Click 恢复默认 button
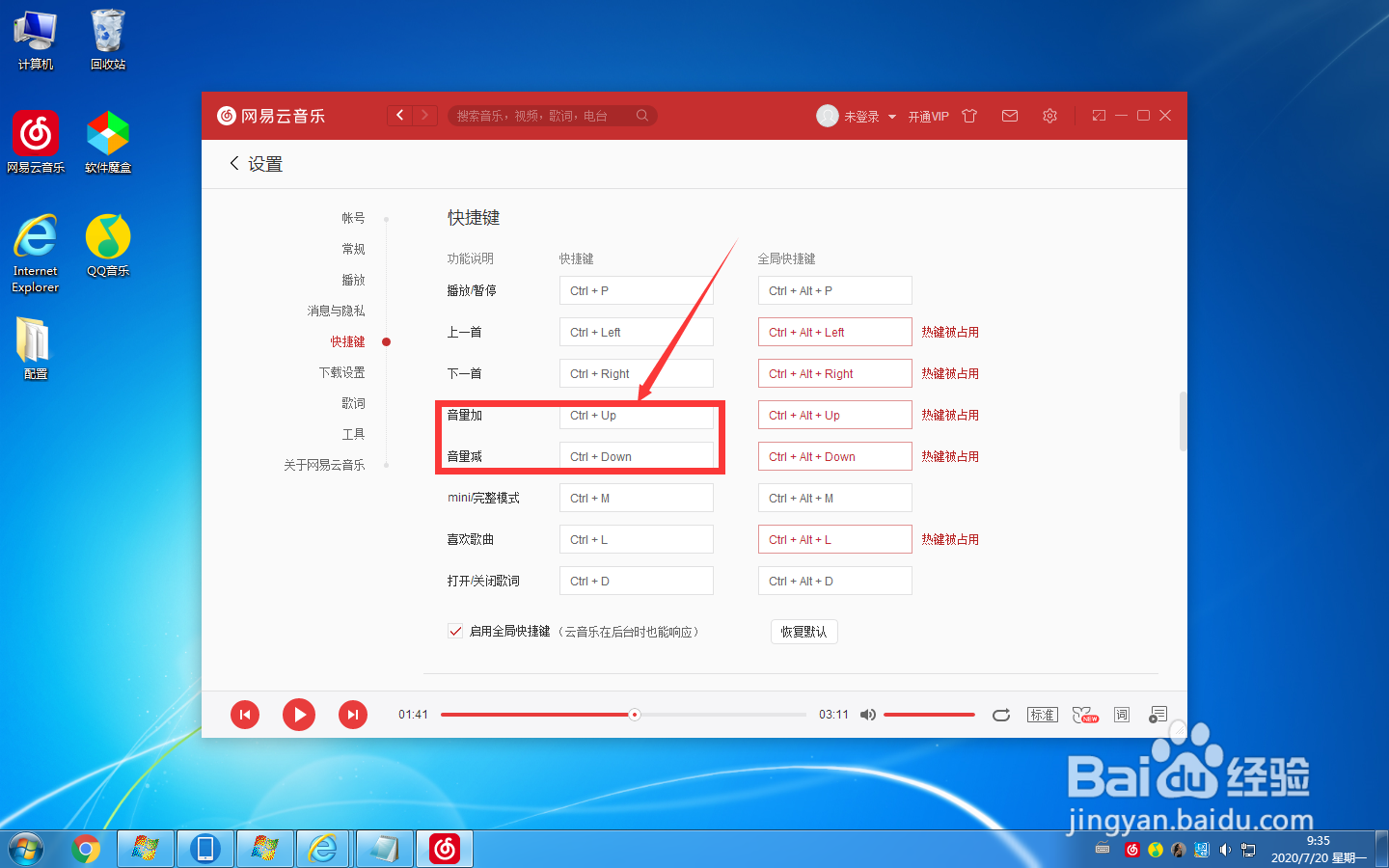 pyautogui.click(x=803, y=632)
